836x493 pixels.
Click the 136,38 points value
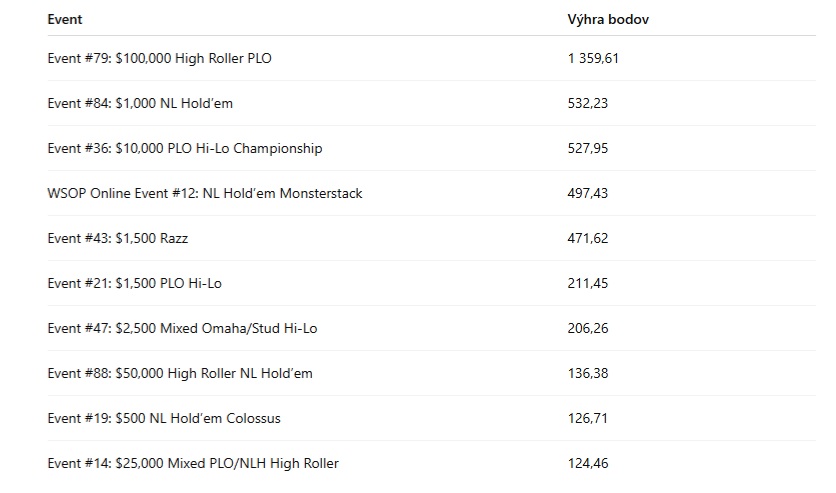[x=588, y=373]
